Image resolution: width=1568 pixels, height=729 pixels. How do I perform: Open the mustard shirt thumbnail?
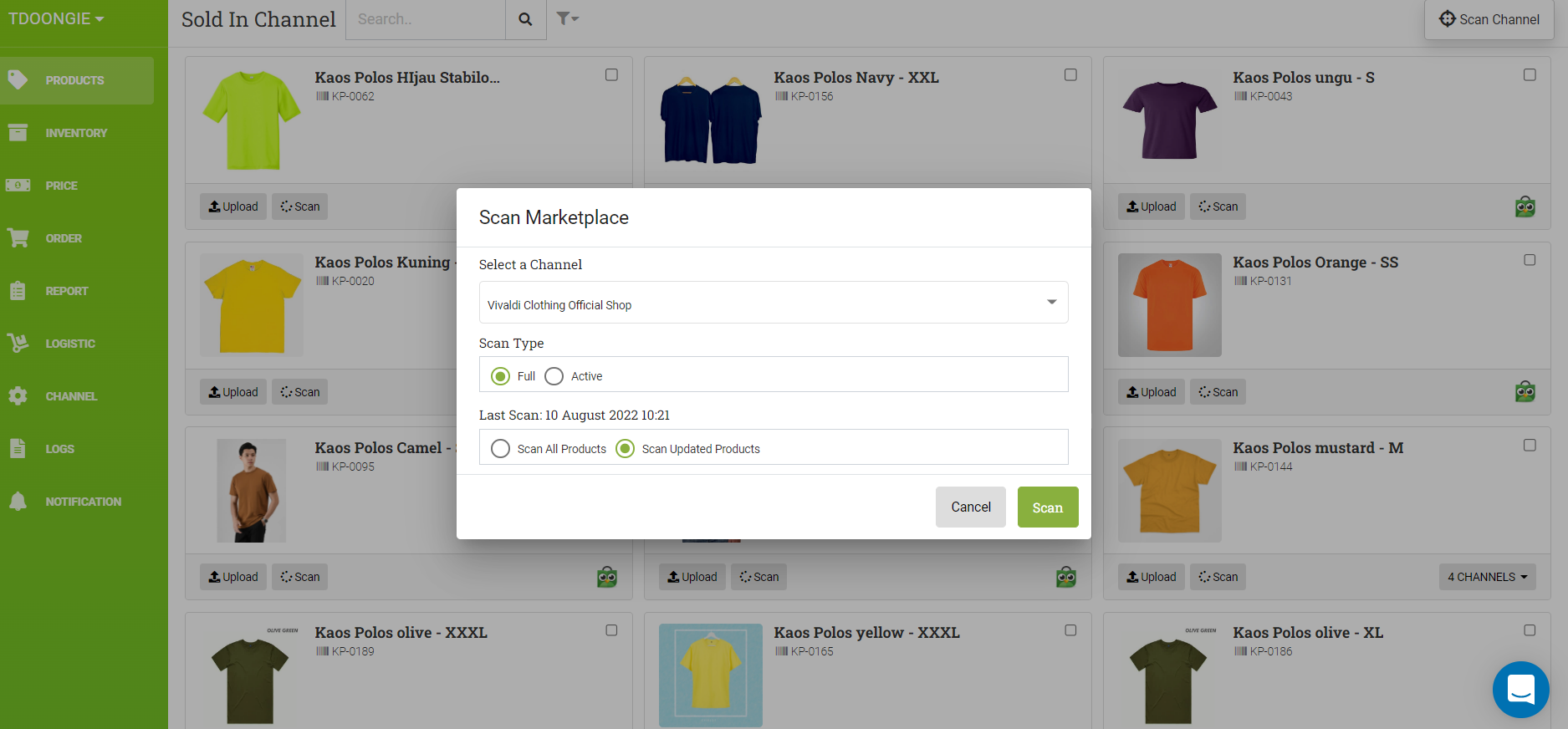point(1170,491)
